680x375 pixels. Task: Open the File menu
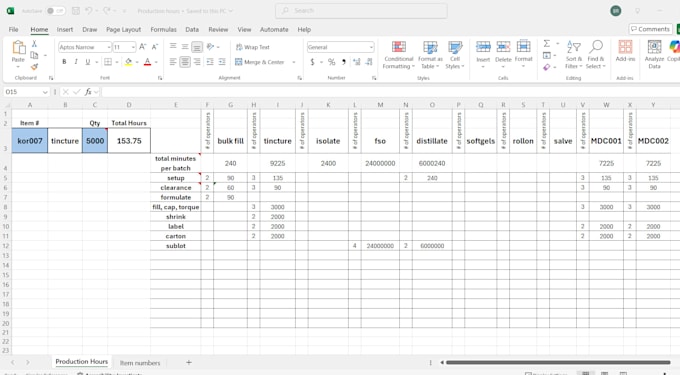tap(13, 29)
